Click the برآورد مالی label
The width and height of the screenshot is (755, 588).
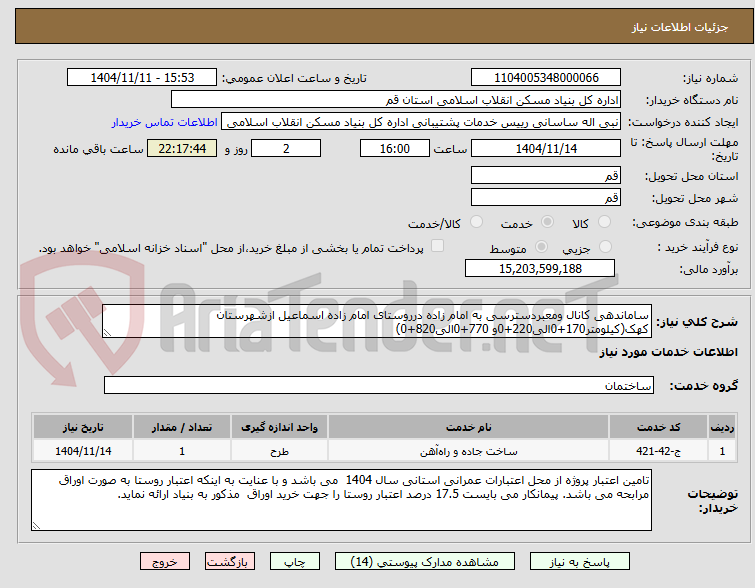point(709,269)
